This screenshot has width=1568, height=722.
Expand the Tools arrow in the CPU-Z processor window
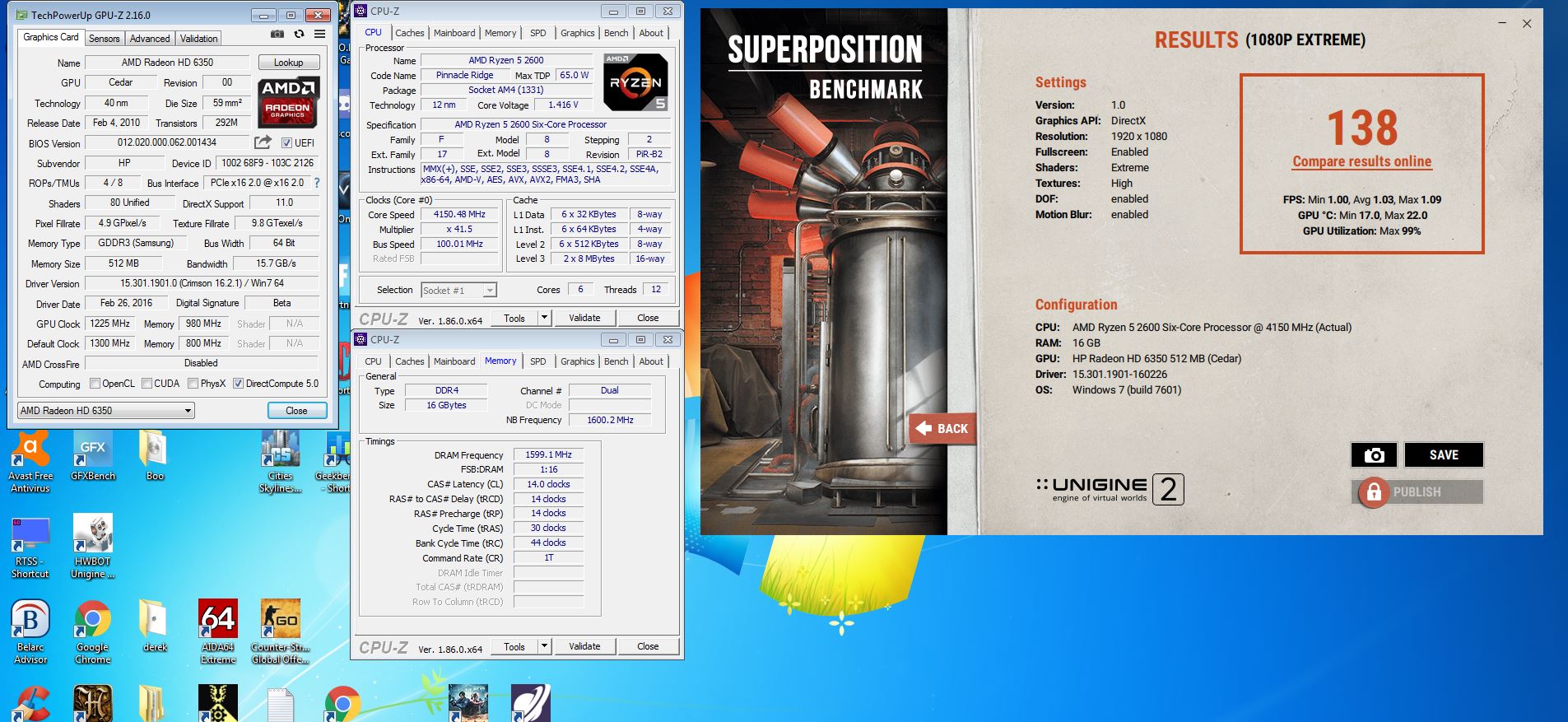(x=544, y=318)
